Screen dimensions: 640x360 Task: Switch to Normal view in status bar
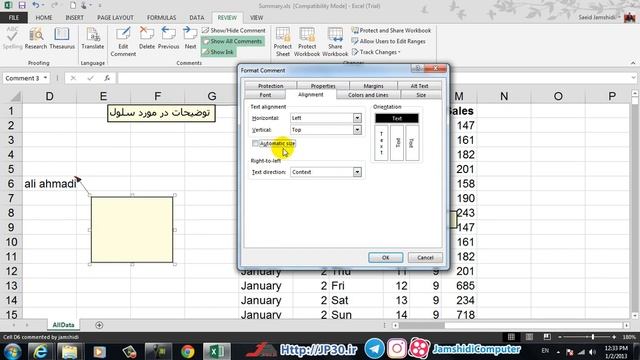511,337
